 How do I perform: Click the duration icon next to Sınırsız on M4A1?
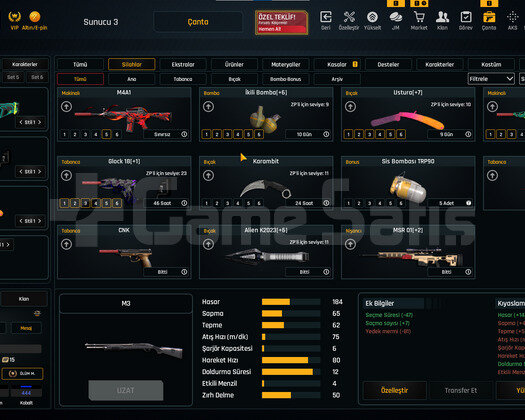pos(184,134)
